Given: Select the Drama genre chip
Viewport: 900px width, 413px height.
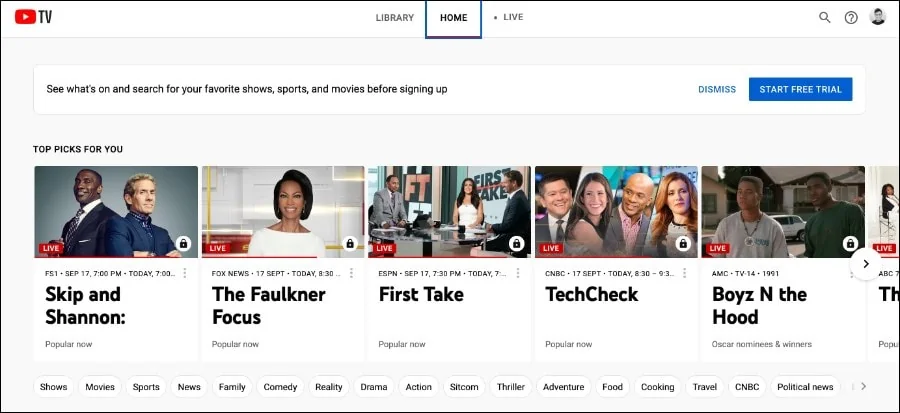Looking at the screenshot, I should tap(374, 387).
